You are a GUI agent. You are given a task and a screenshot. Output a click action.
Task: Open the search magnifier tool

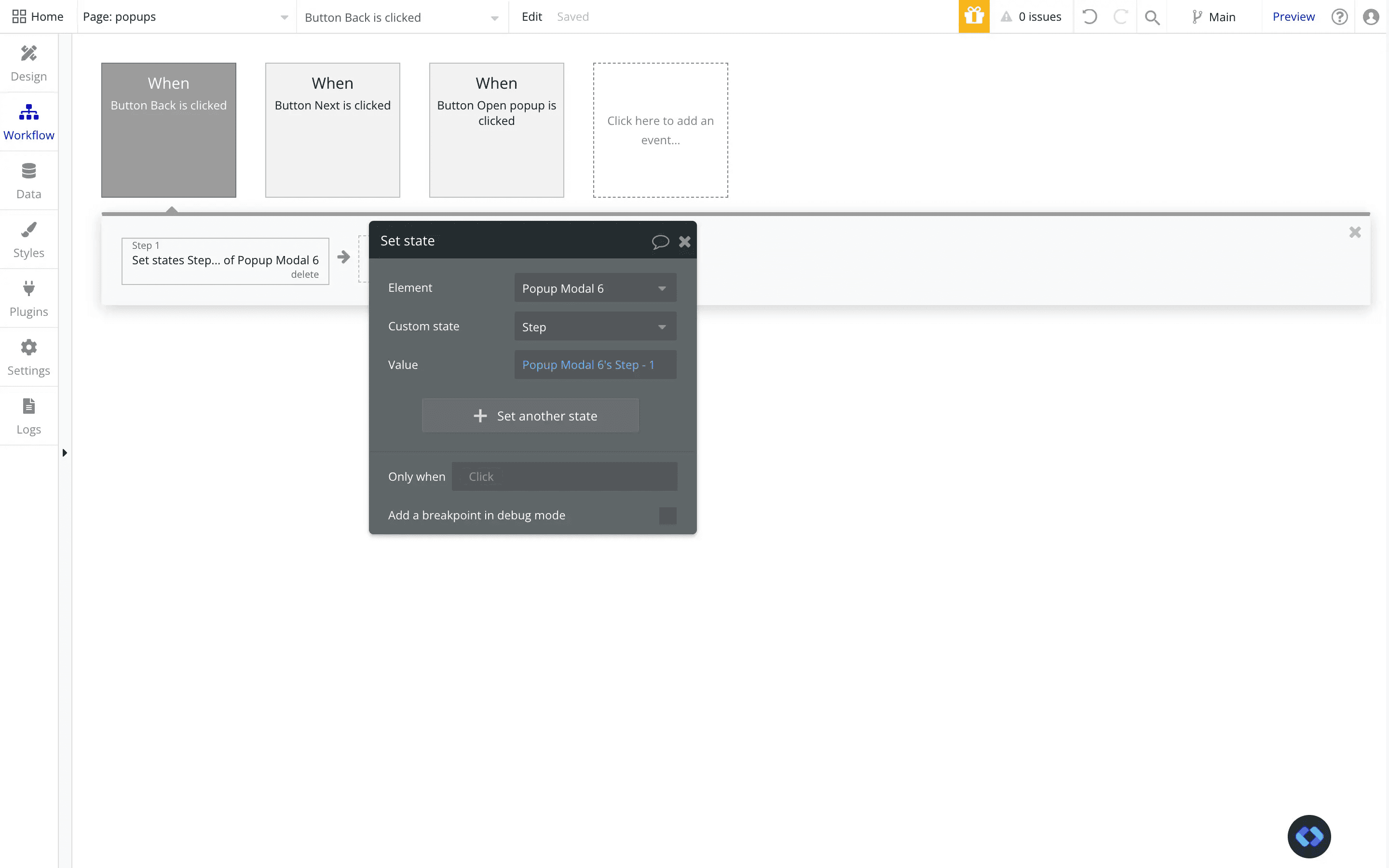click(1151, 17)
